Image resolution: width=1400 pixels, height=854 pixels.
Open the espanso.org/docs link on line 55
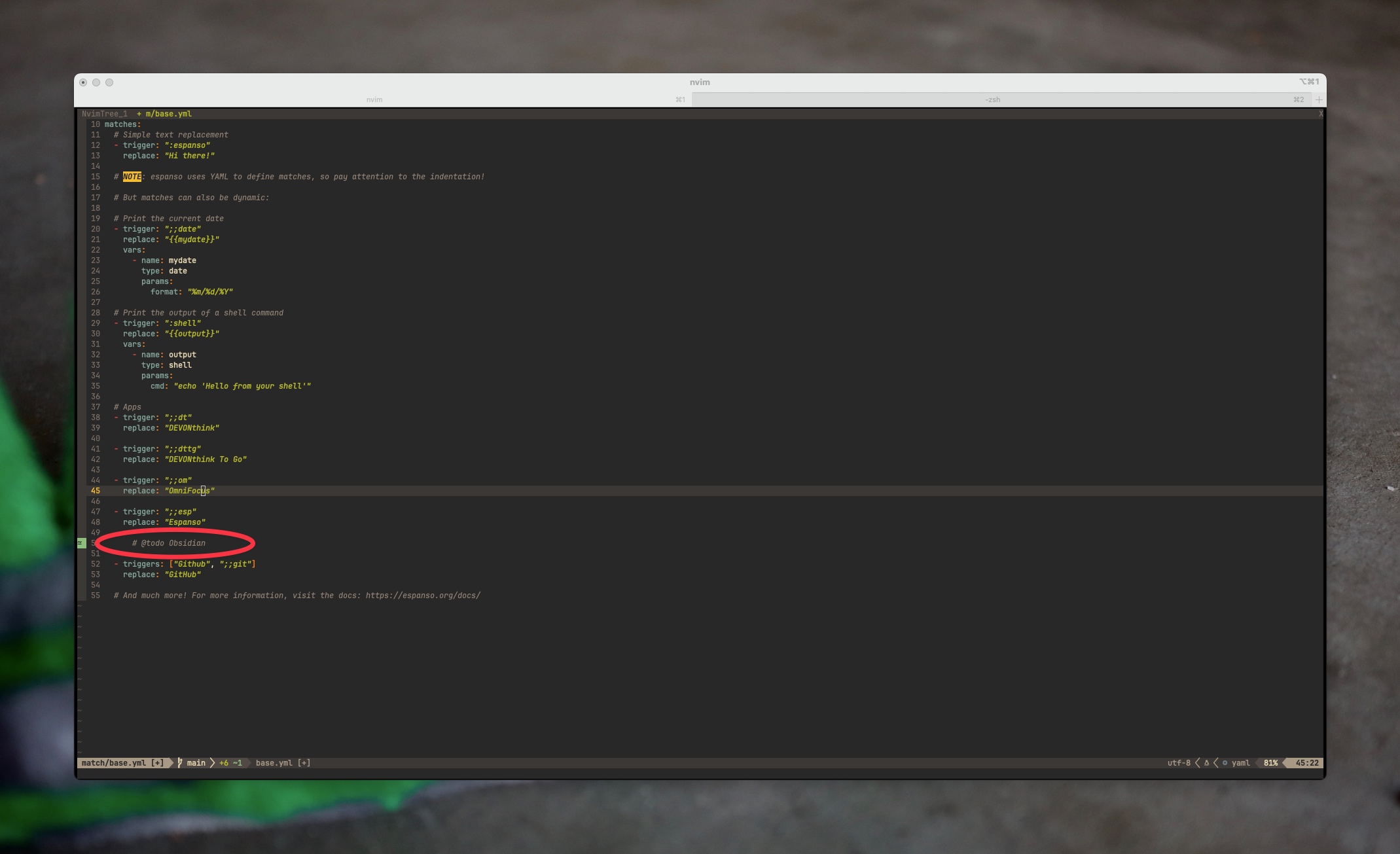(x=423, y=596)
